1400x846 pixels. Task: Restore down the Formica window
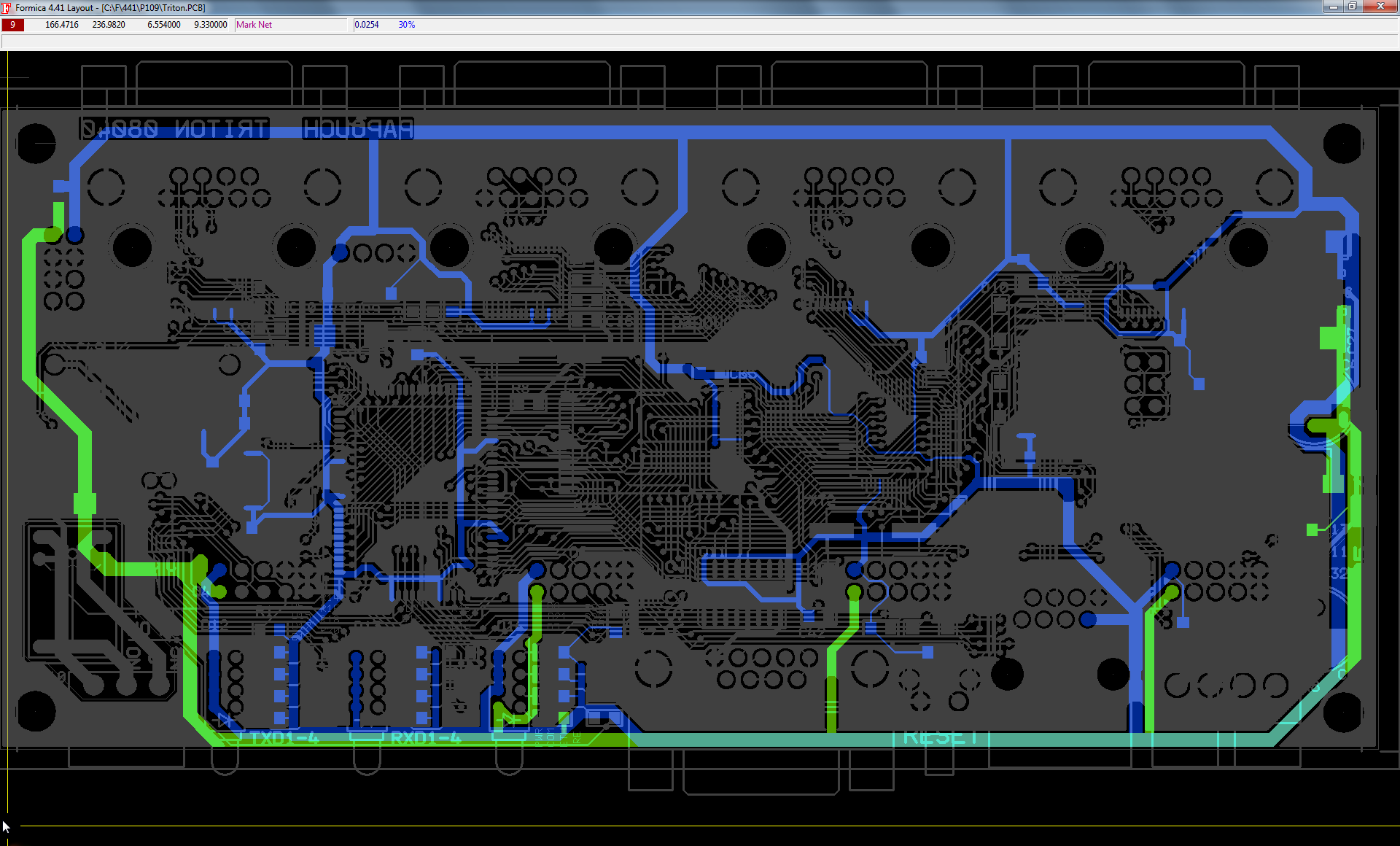(x=1353, y=7)
